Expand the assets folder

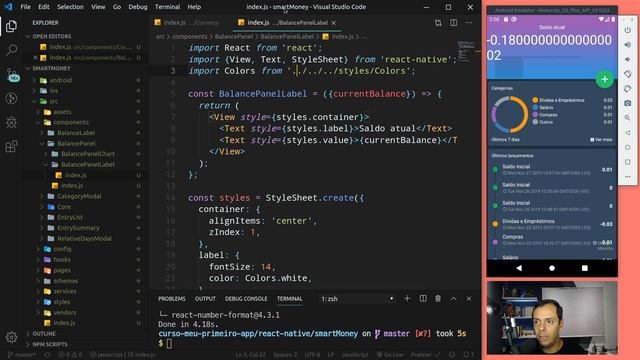tap(62, 112)
